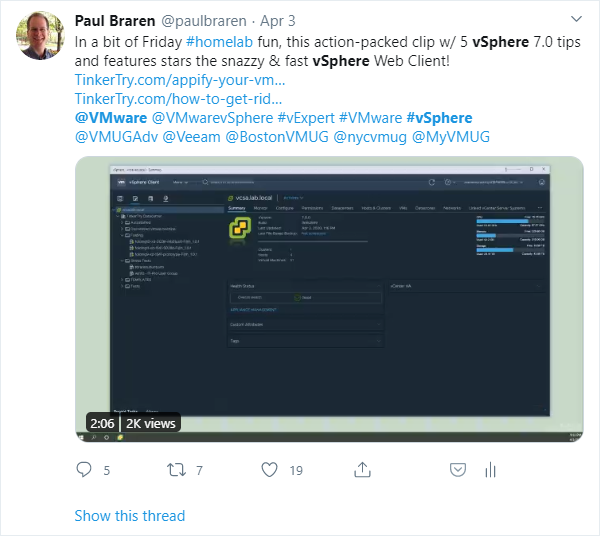Screen dimensions: 600x536
Task: Click the Paul Braren display name
Action: point(115,21)
